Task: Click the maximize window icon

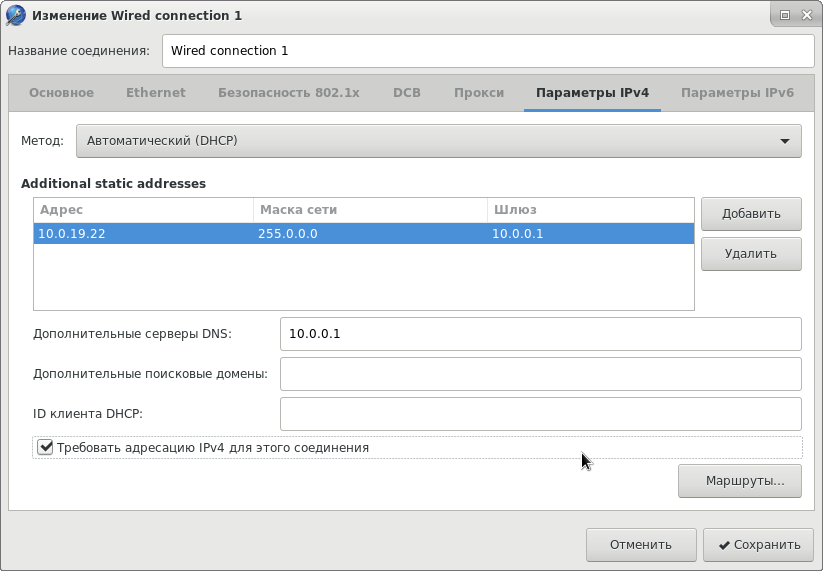Action: 785,15
